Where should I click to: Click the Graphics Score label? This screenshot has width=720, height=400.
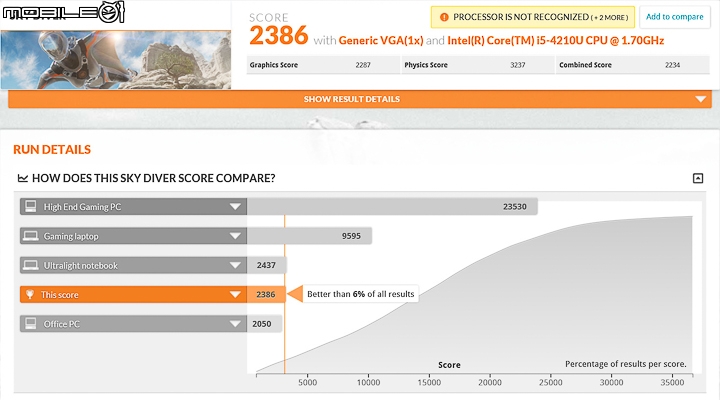point(274,65)
